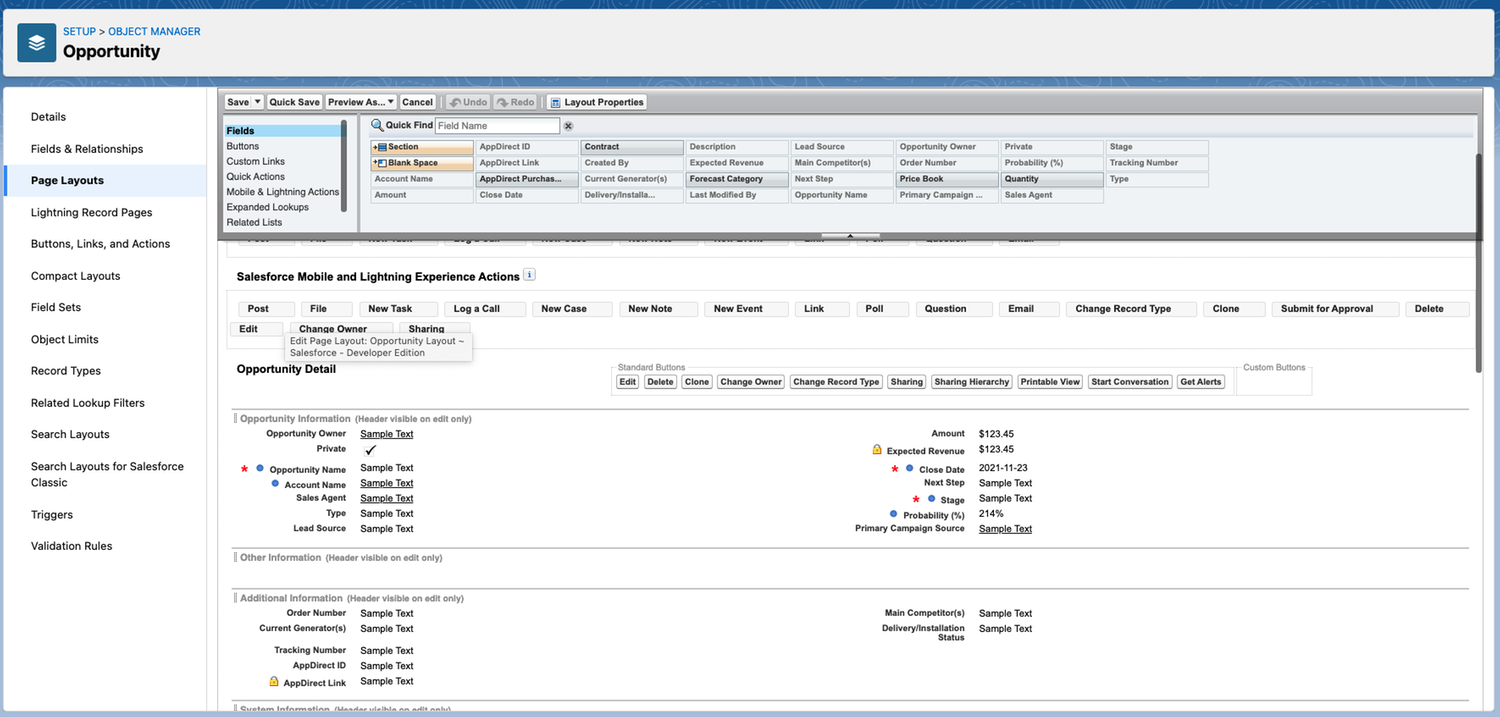Select the Blank Space element in the palette
Screen dimensions: 1500x717
(x=420, y=162)
